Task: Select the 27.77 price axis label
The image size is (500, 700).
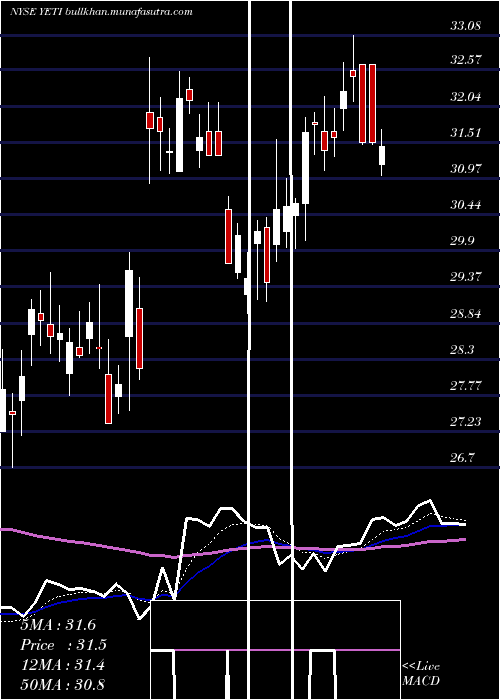Action: (x=465, y=386)
